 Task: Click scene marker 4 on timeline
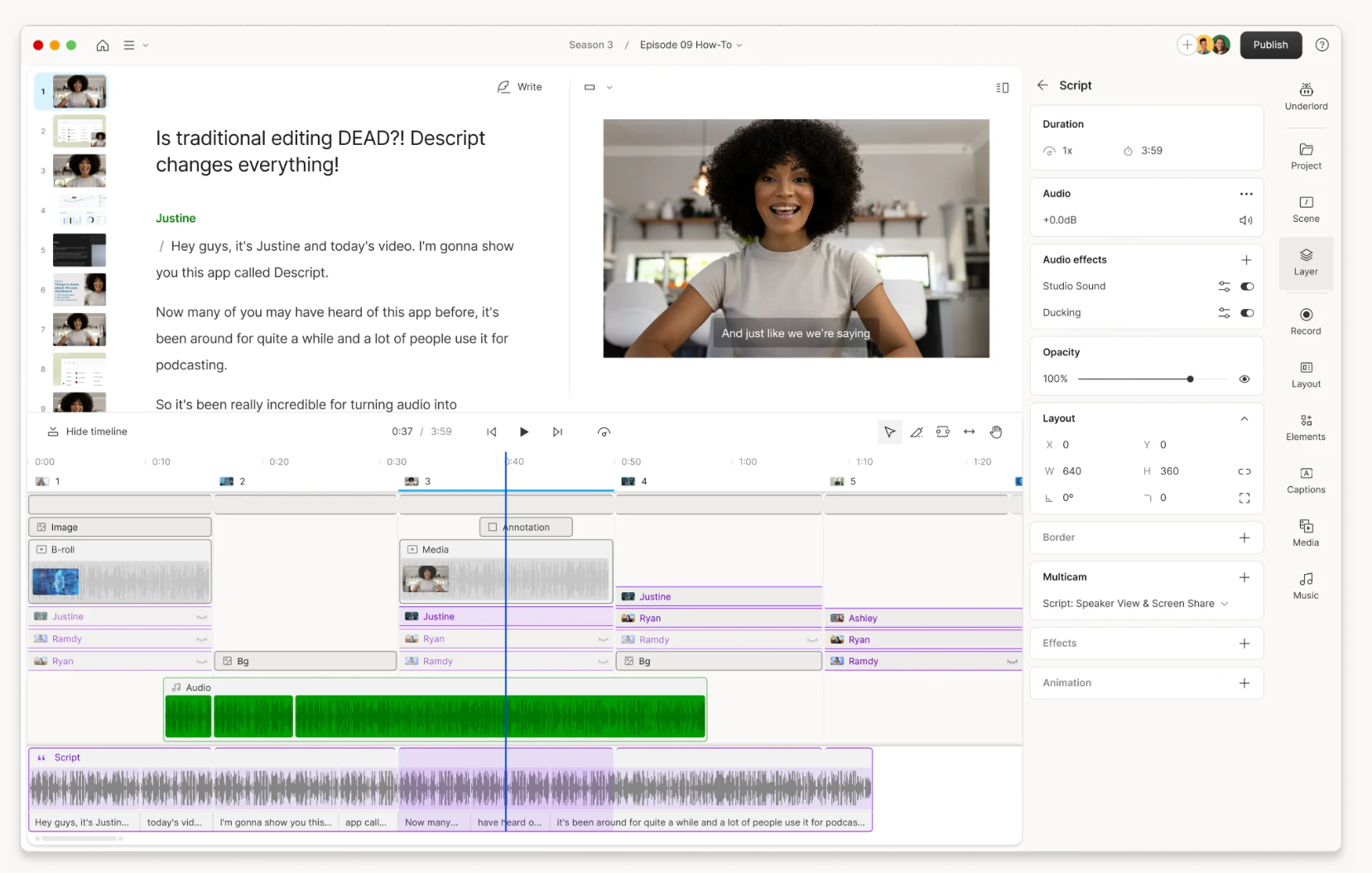(634, 481)
